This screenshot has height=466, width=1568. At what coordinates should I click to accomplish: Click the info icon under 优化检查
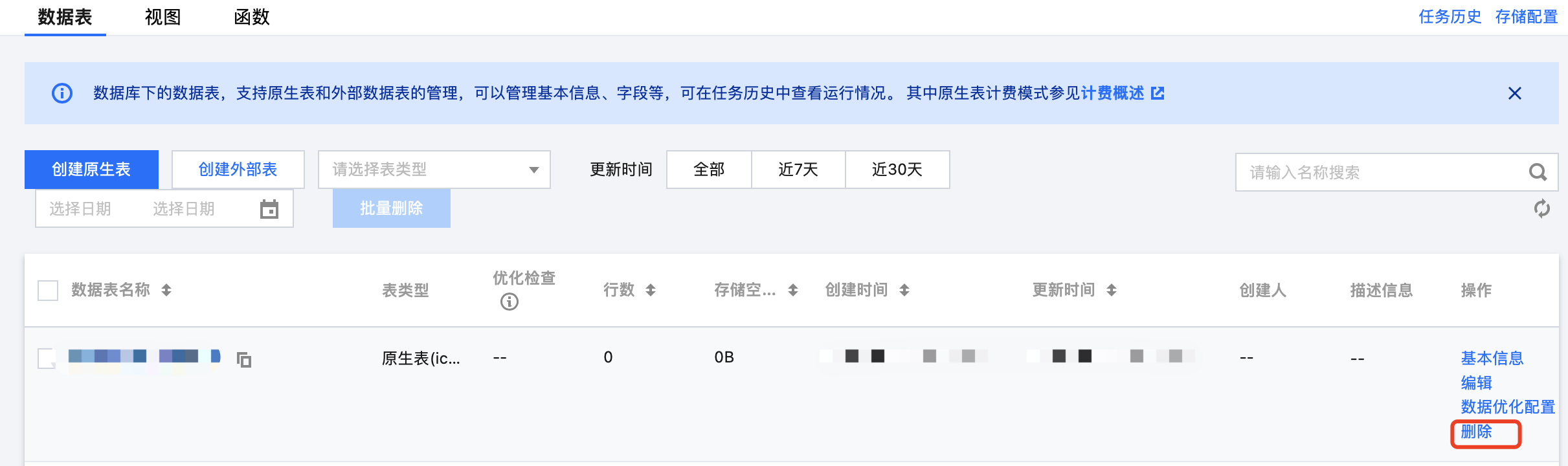510,302
